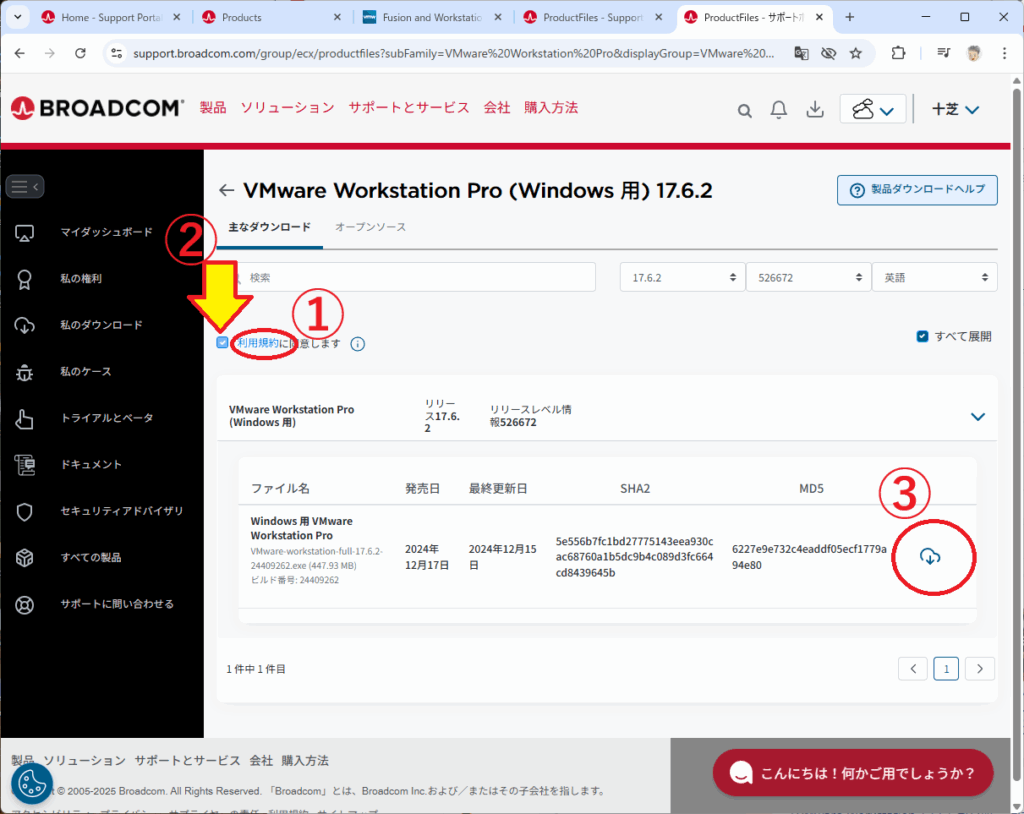Open notifications bell icon in header

[779, 110]
